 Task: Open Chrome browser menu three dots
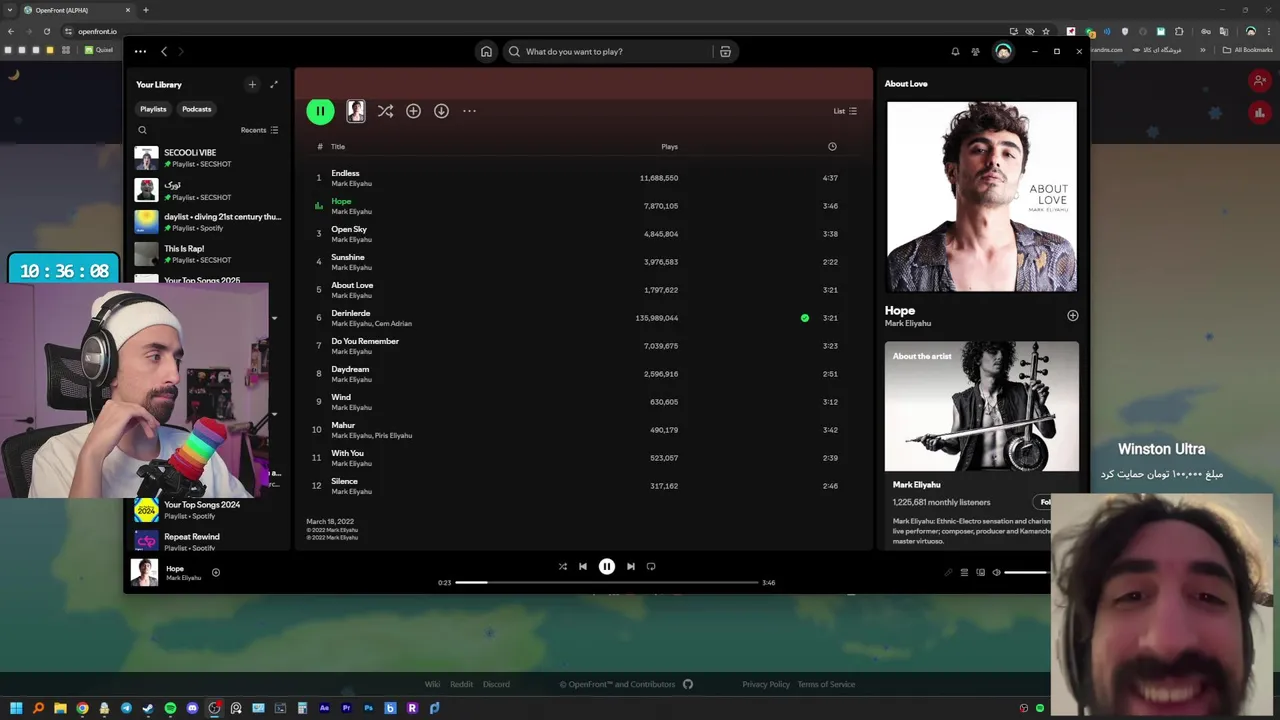tap(1268, 31)
